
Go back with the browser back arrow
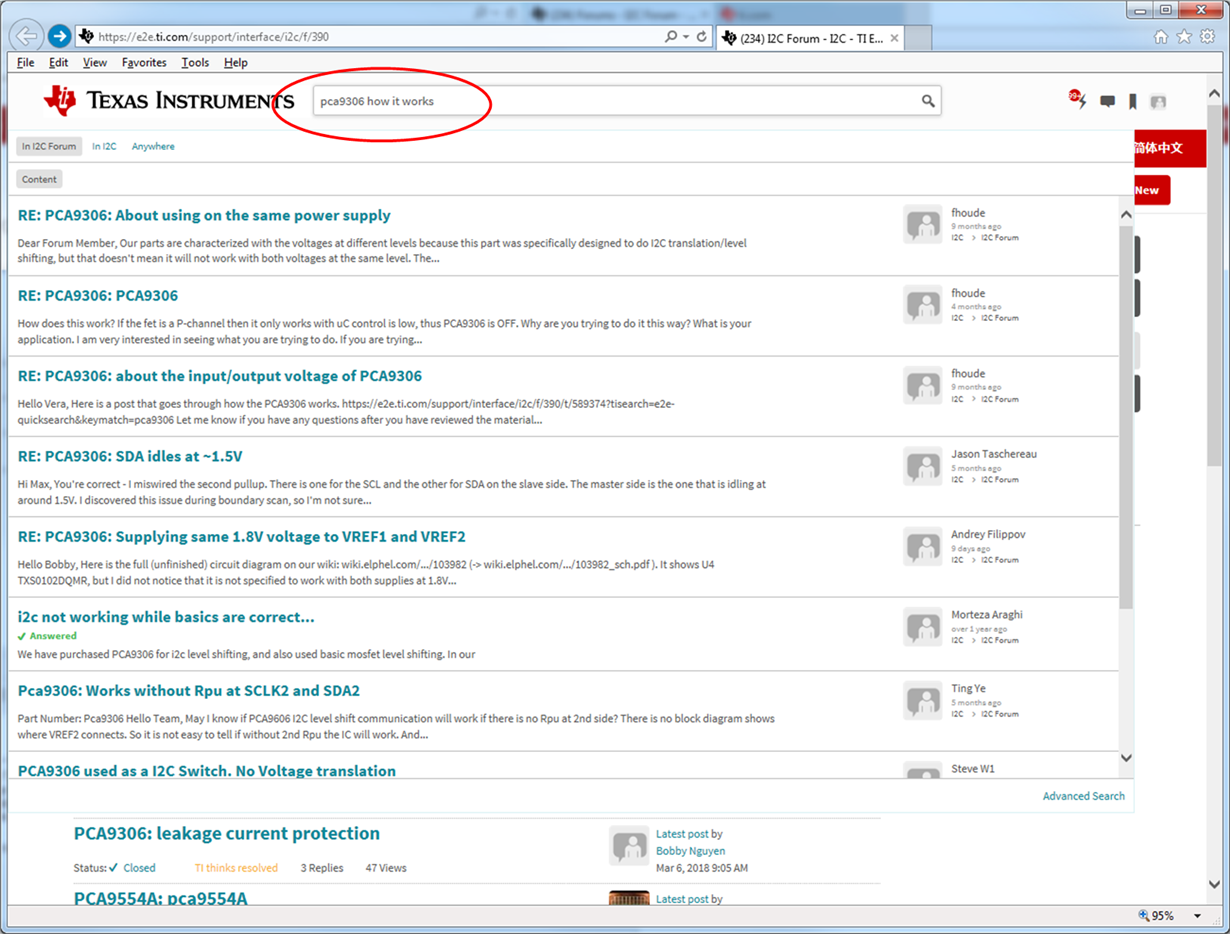click(x=26, y=36)
